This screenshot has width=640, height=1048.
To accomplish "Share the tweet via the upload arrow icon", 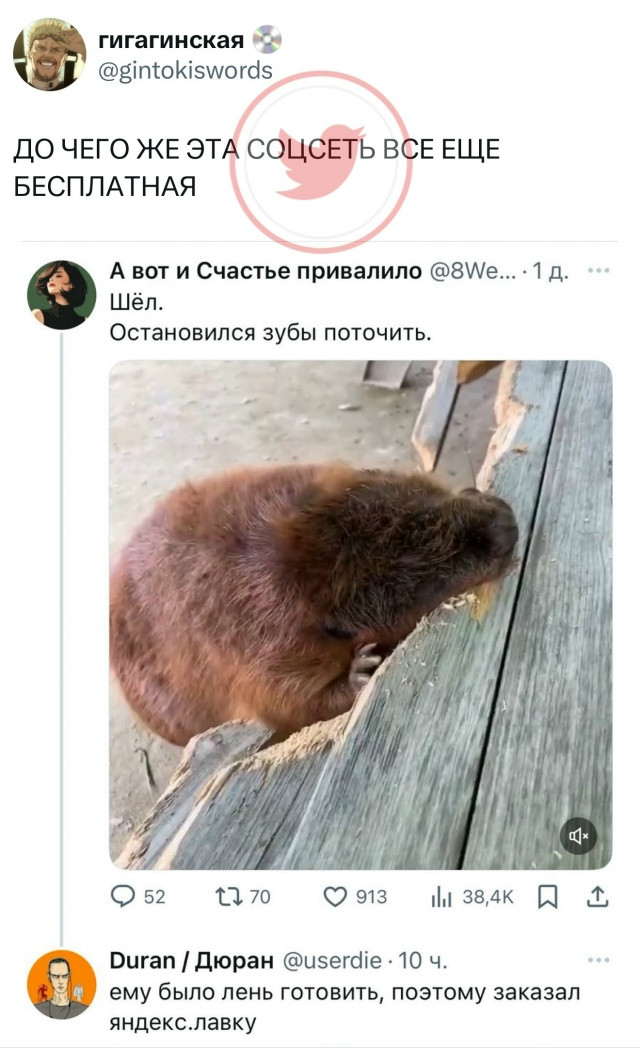I will coord(597,896).
